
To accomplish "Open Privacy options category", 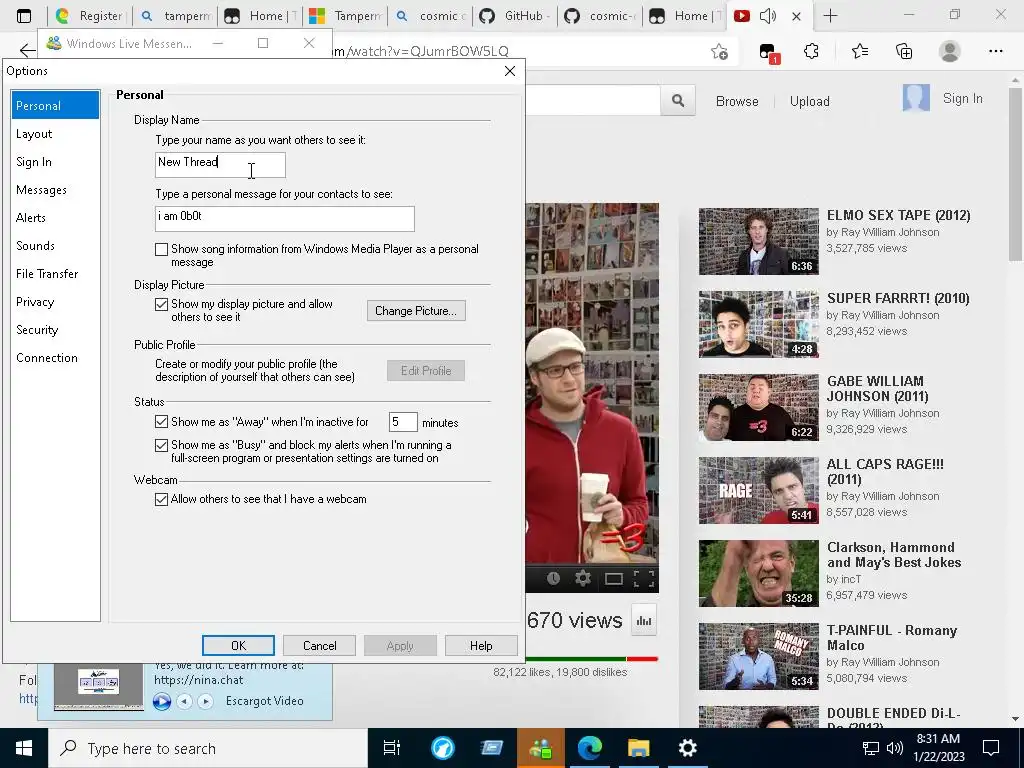I will 35,302.
